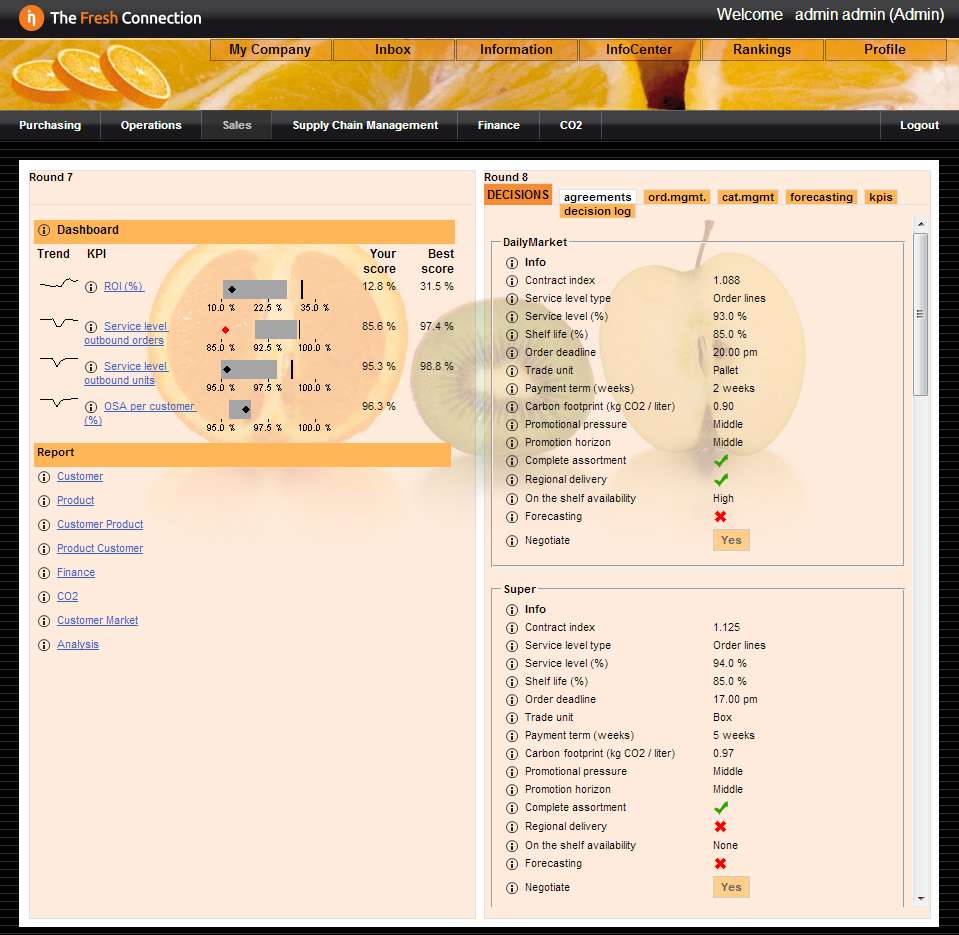Click info icon next to Product Customer report

(44, 549)
